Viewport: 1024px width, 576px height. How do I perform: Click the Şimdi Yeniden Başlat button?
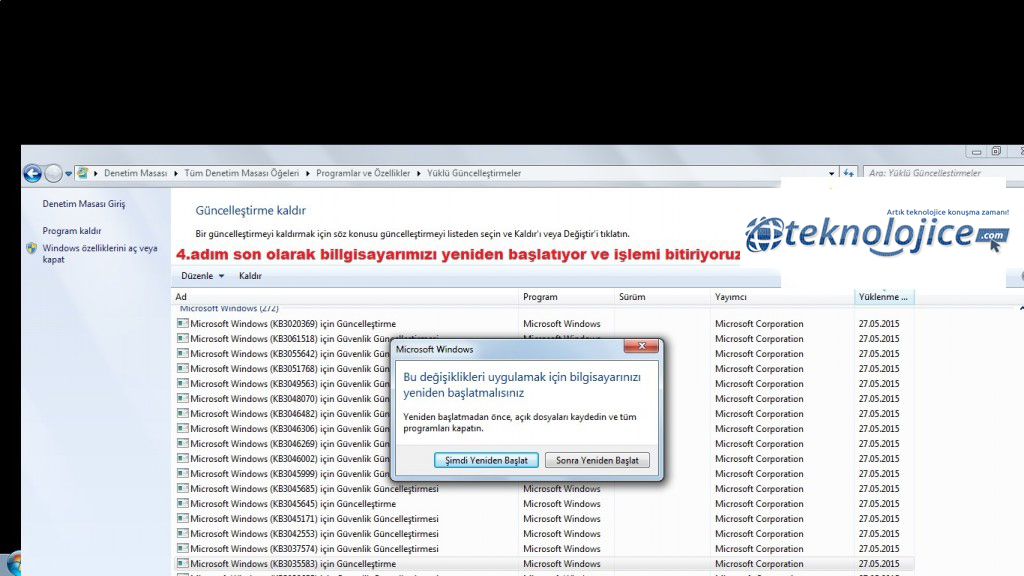coord(486,460)
